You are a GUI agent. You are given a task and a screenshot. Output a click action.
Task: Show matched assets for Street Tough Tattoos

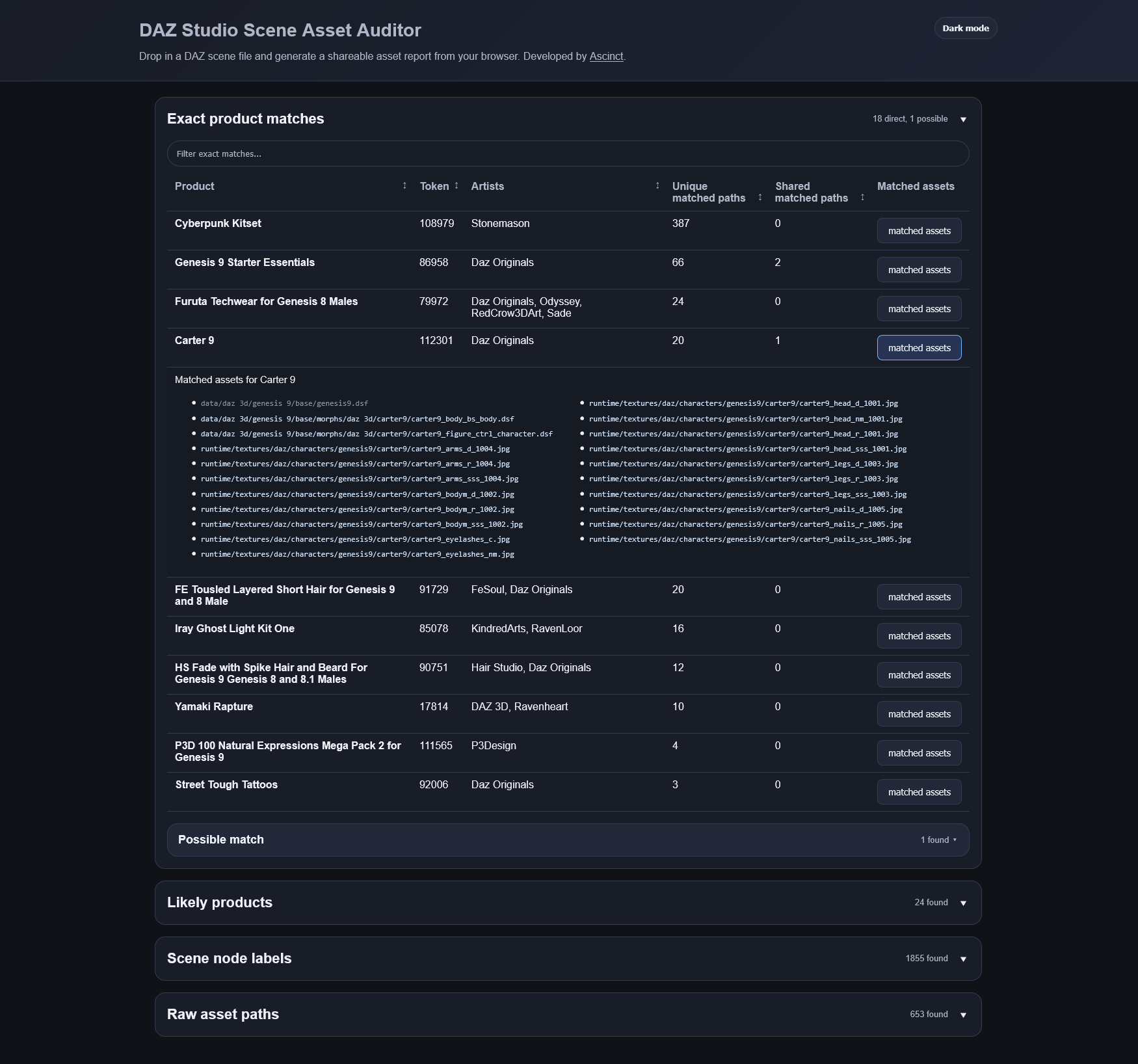[919, 792]
